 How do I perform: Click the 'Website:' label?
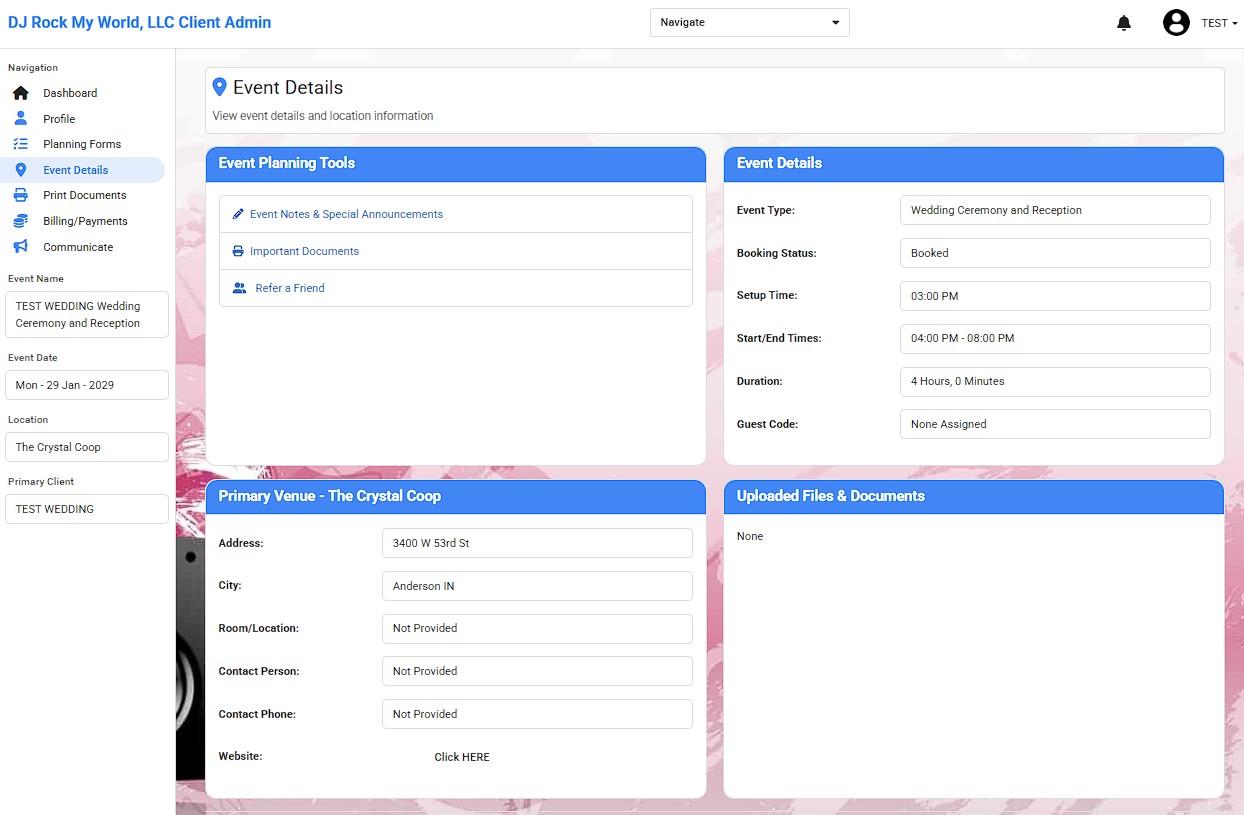pos(240,756)
